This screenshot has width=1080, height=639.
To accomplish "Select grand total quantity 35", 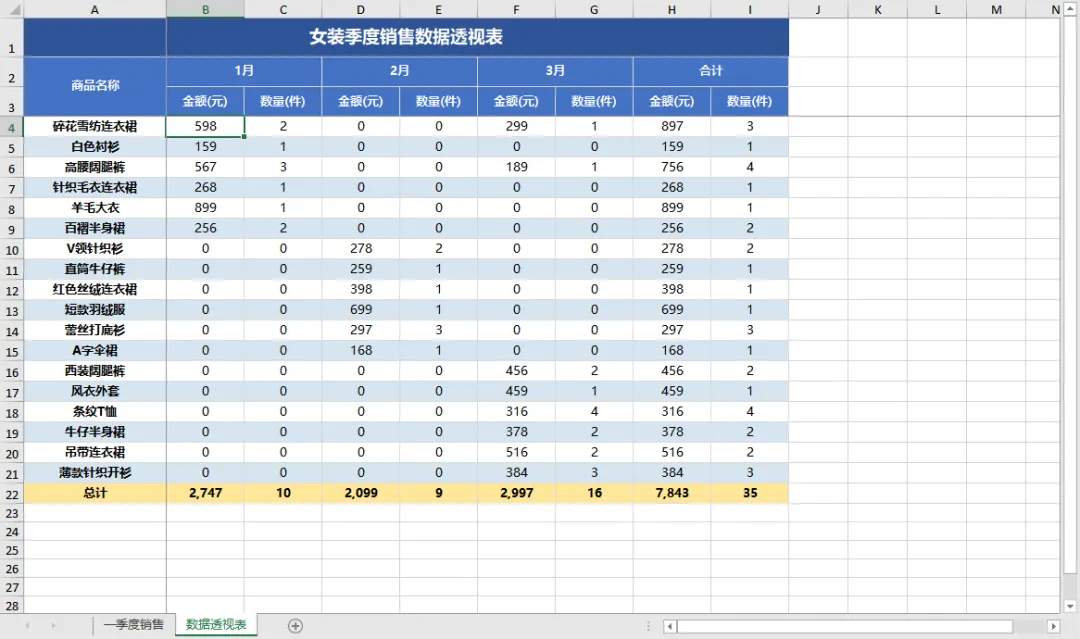I will click(x=750, y=493).
